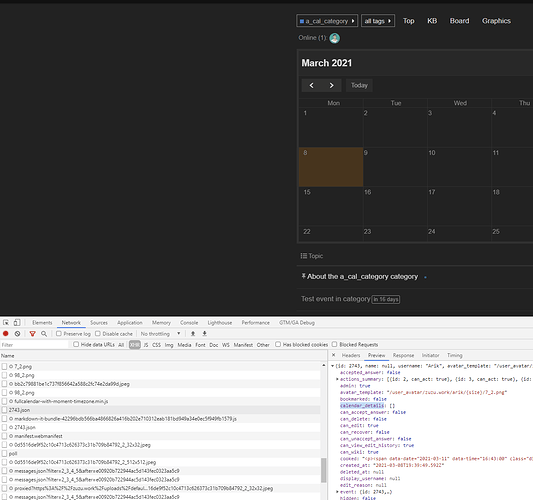The image size is (533, 500).
Task: Open the GTM/GA Debug tab
Action: (297, 323)
